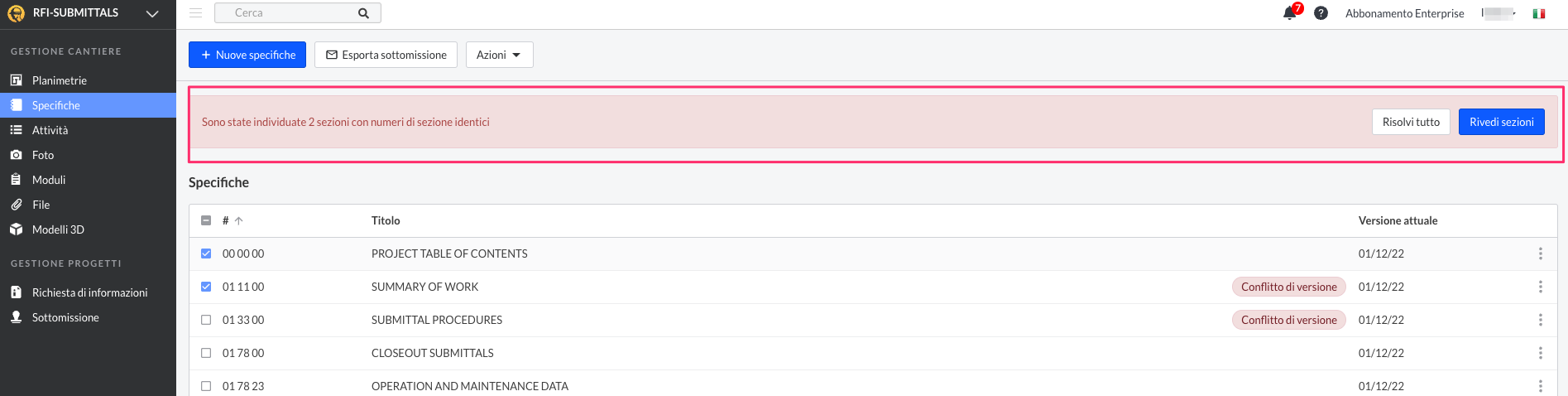Toggle the select-all header checkbox

click(206, 220)
